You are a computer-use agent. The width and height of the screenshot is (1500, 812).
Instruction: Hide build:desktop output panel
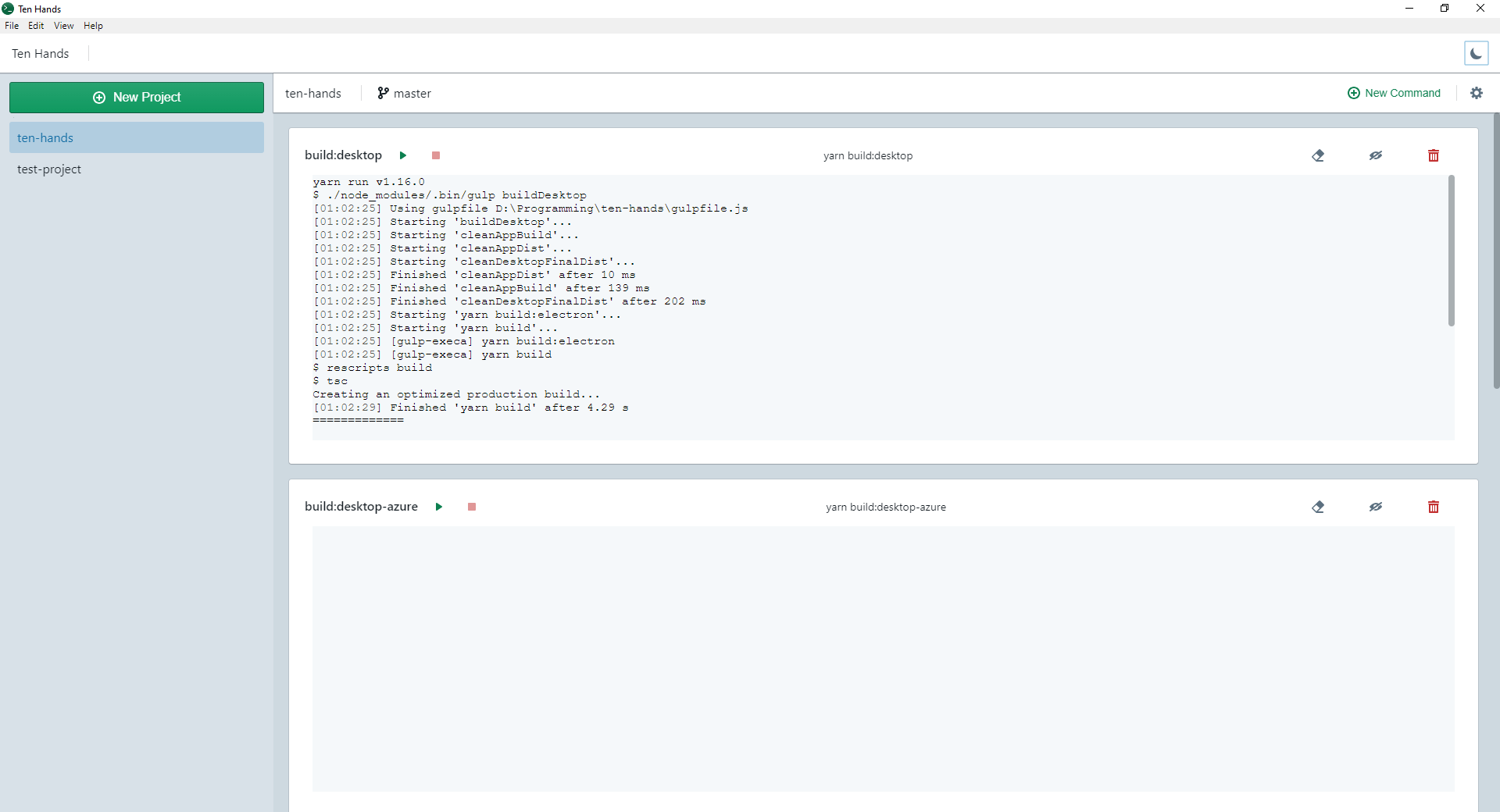pyautogui.click(x=1376, y=155)
